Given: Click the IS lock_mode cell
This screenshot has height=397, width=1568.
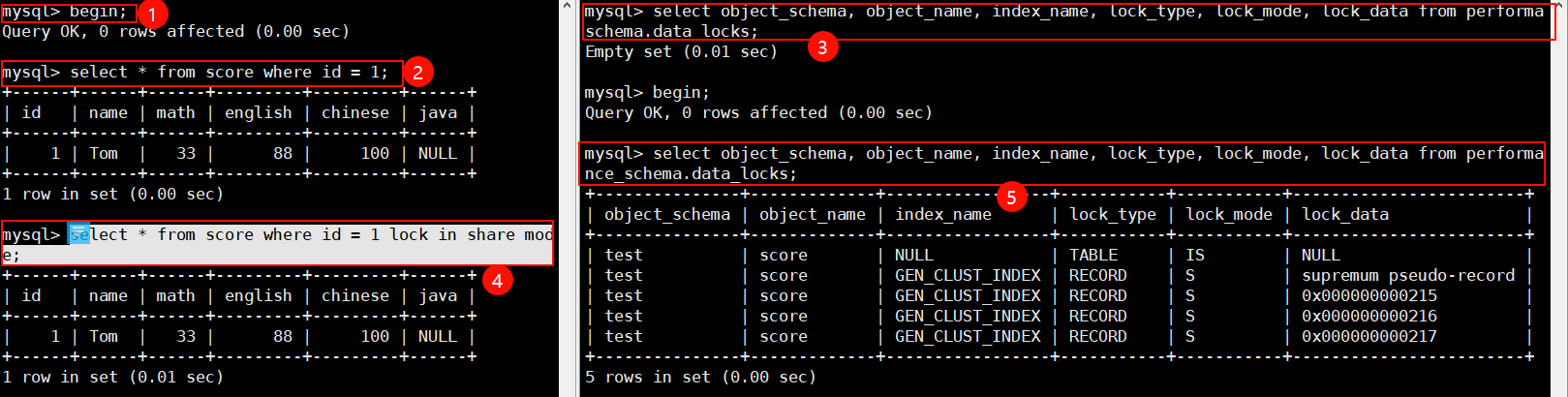Looking at the screenshot, I should click(1194, 255).
